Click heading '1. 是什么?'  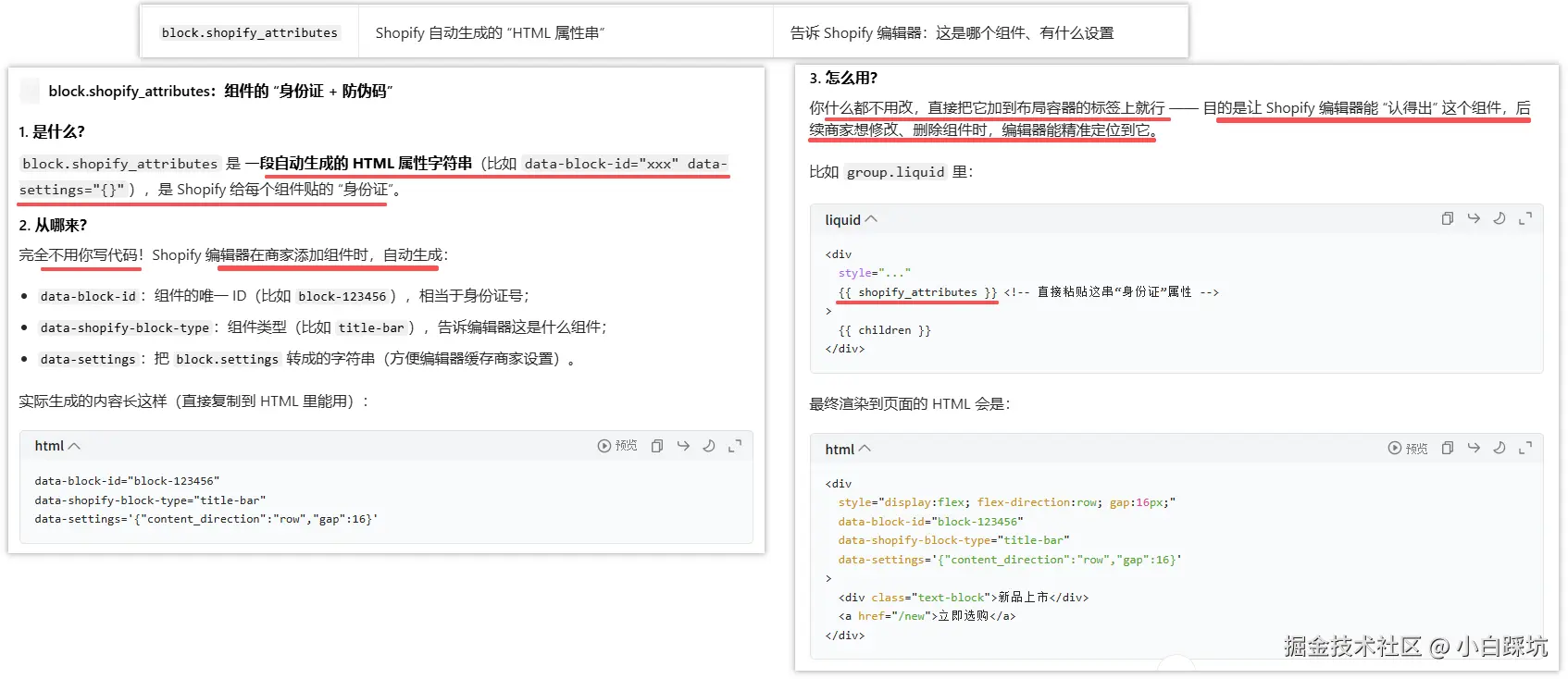tap(52, 131)
